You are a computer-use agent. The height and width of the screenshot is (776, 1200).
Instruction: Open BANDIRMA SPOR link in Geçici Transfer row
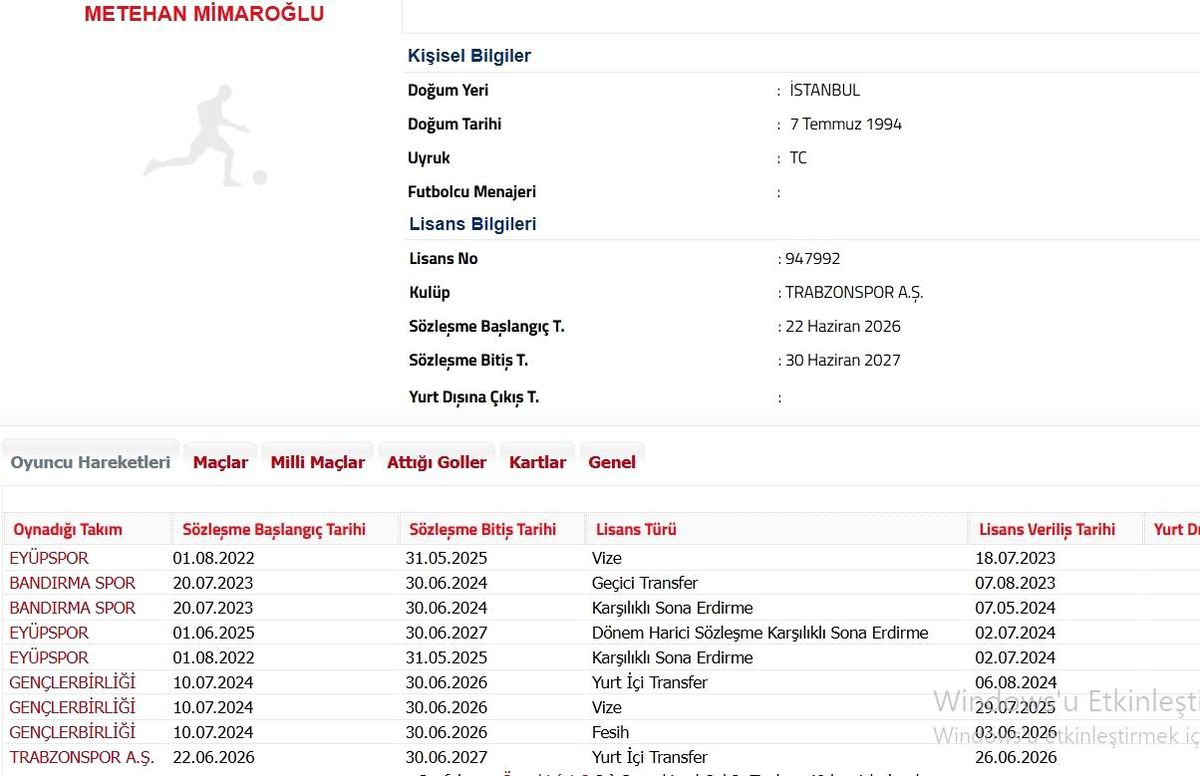(x=72, y=583)
